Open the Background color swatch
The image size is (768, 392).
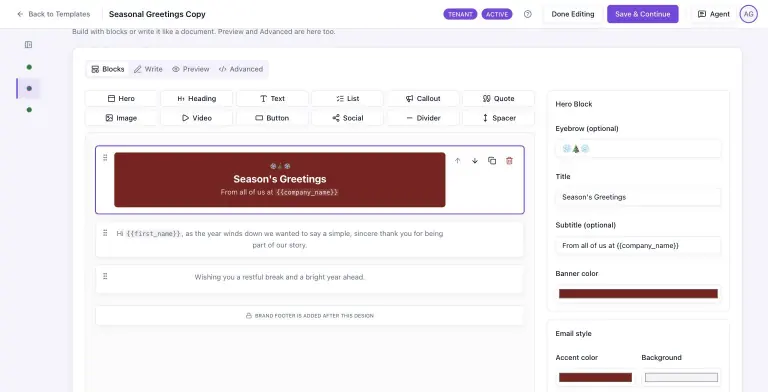point(681,377)
